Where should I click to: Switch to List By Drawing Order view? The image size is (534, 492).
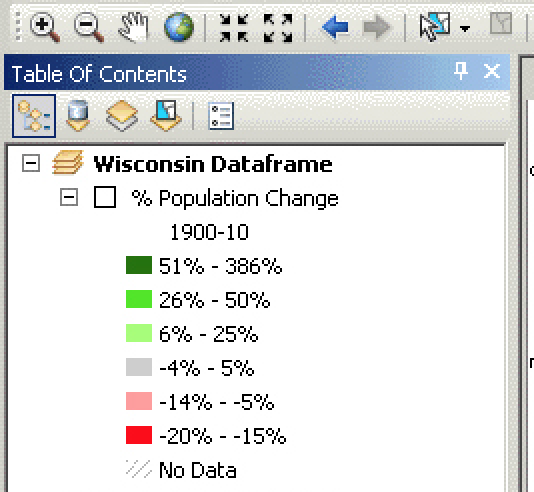[34, 116]
